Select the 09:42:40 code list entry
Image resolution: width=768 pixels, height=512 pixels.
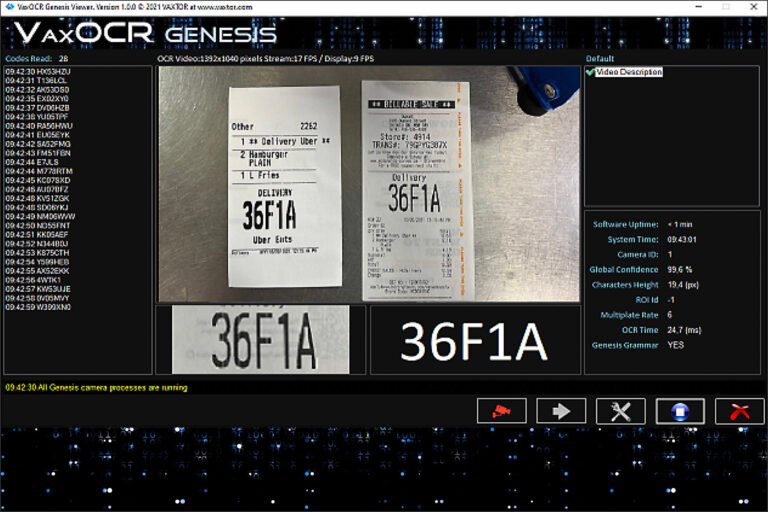click(x=39, y=125)
